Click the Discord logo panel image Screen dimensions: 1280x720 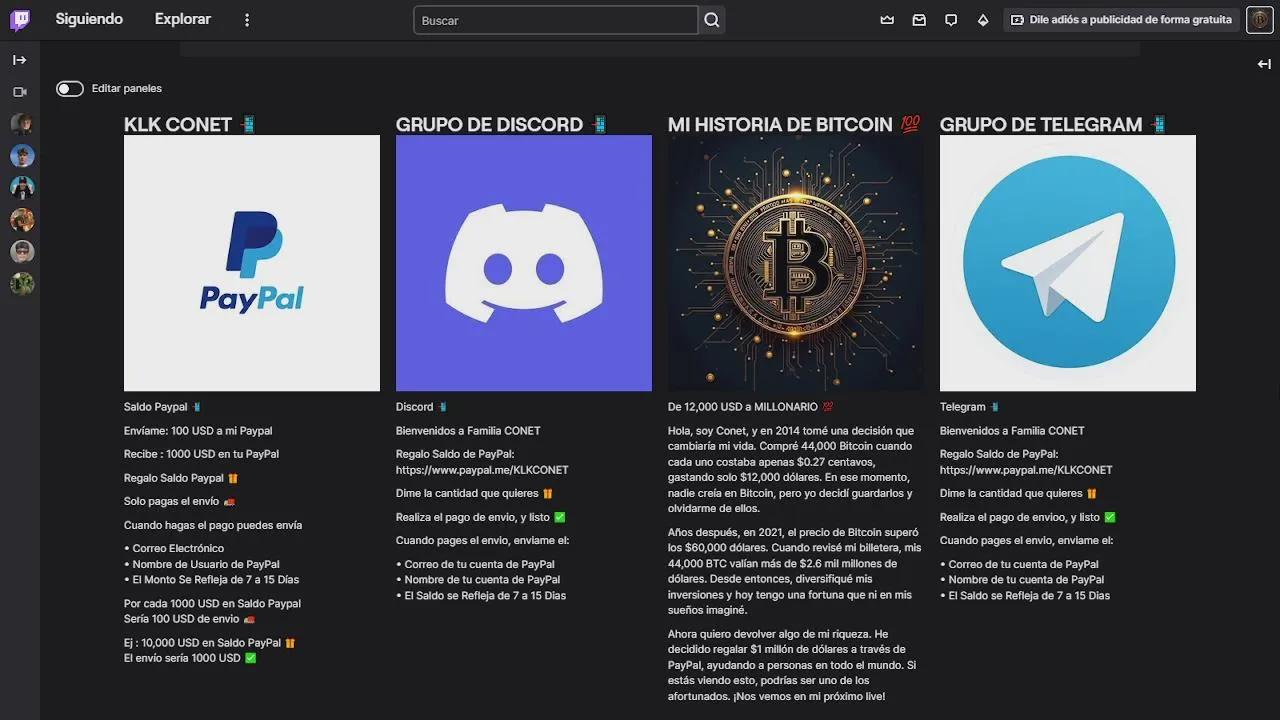coord(524,263)
